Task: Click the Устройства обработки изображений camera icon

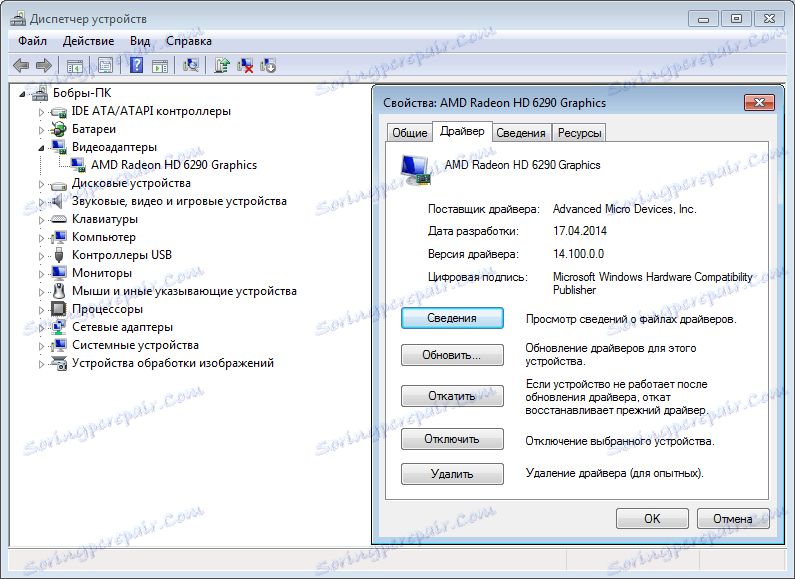Action: click(59, 363)
